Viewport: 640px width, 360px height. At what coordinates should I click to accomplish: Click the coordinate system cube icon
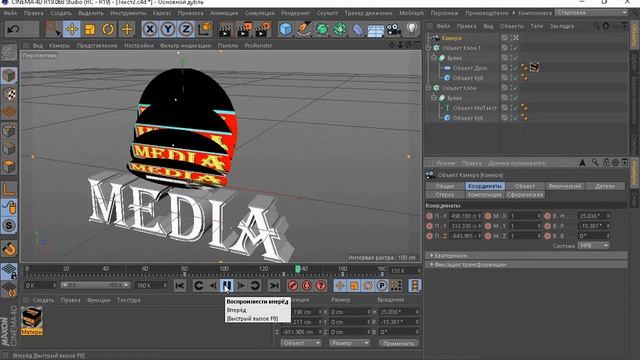coord(204,29)
